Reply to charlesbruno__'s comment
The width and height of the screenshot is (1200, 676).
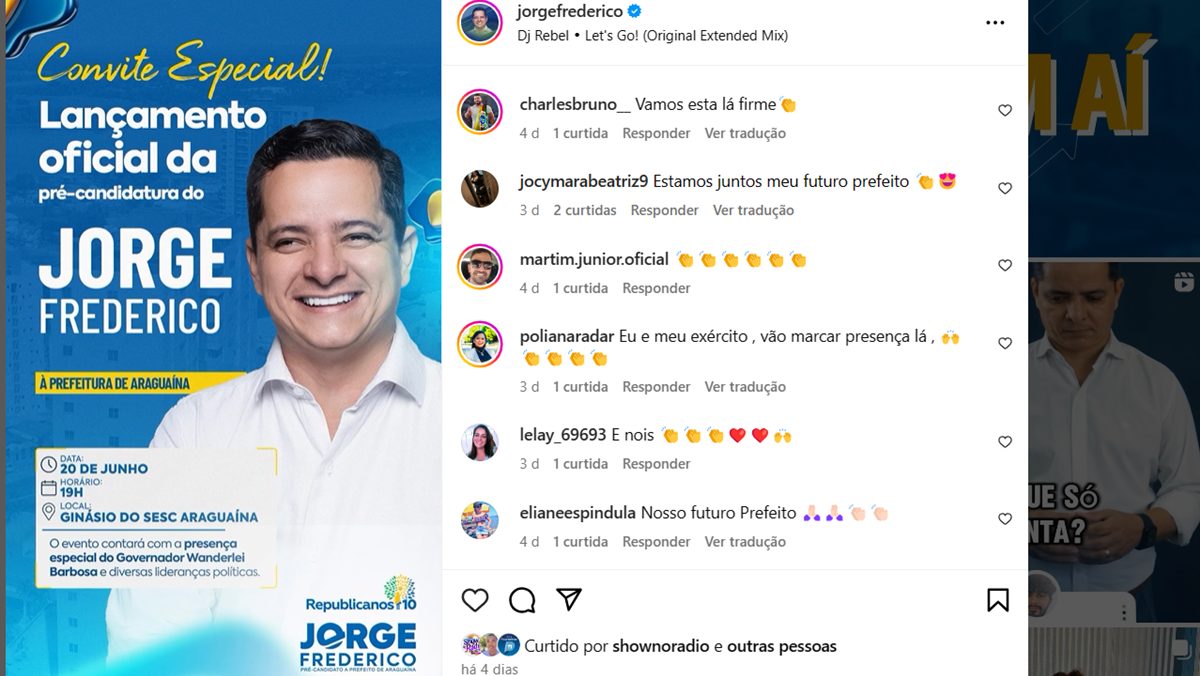point(656,133)
